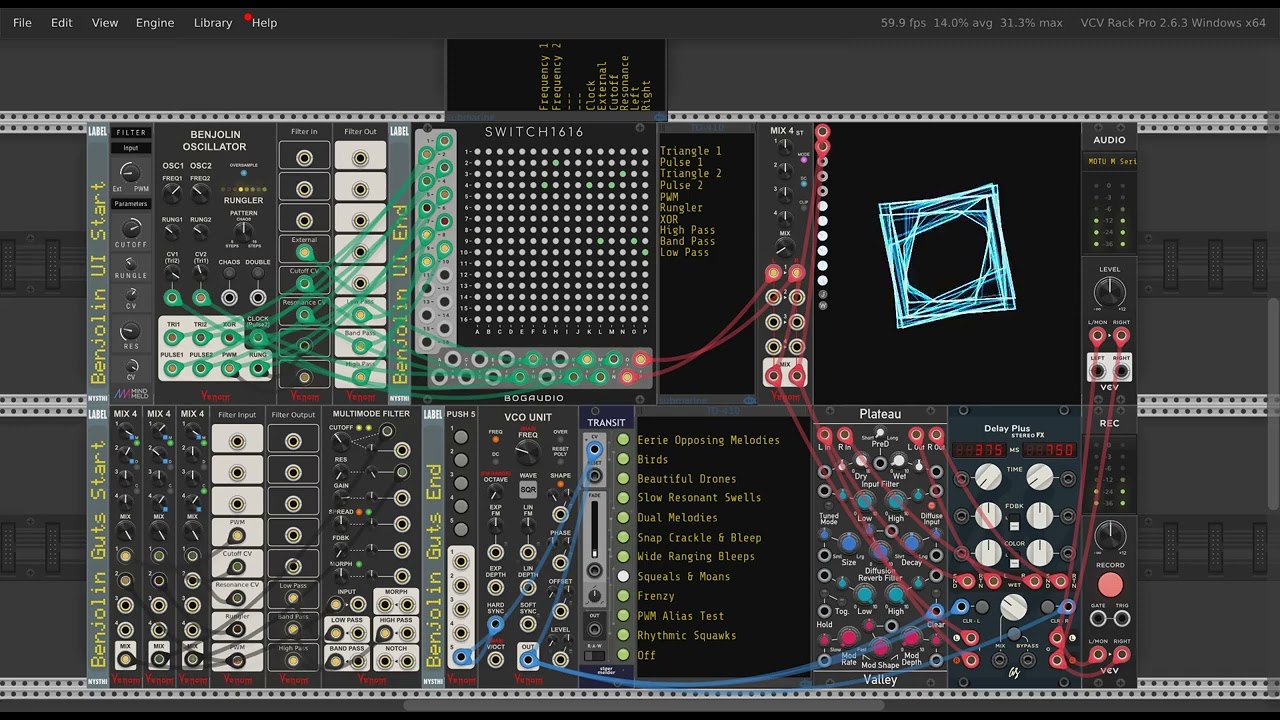Select the Dual Melodies preset button

point(623,518)
